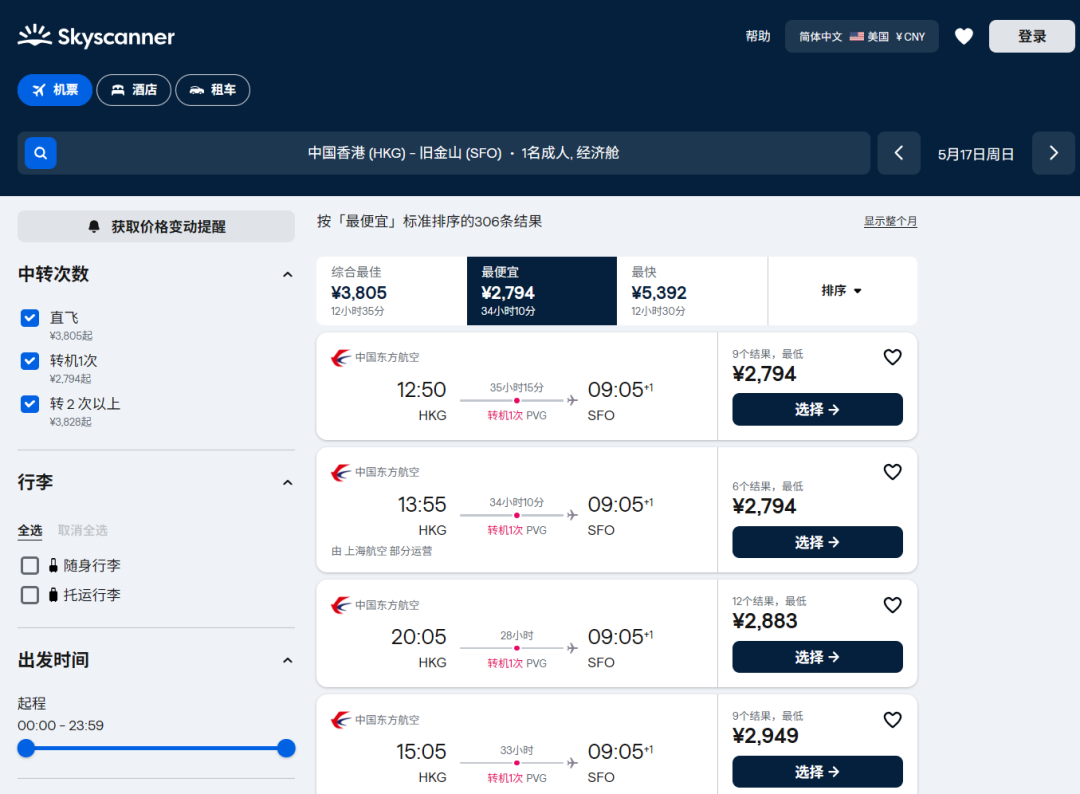The width and height of the screenshot is (1080, 794).
Task: Collapse the 行李 filter section
Action: click(287, 483)
